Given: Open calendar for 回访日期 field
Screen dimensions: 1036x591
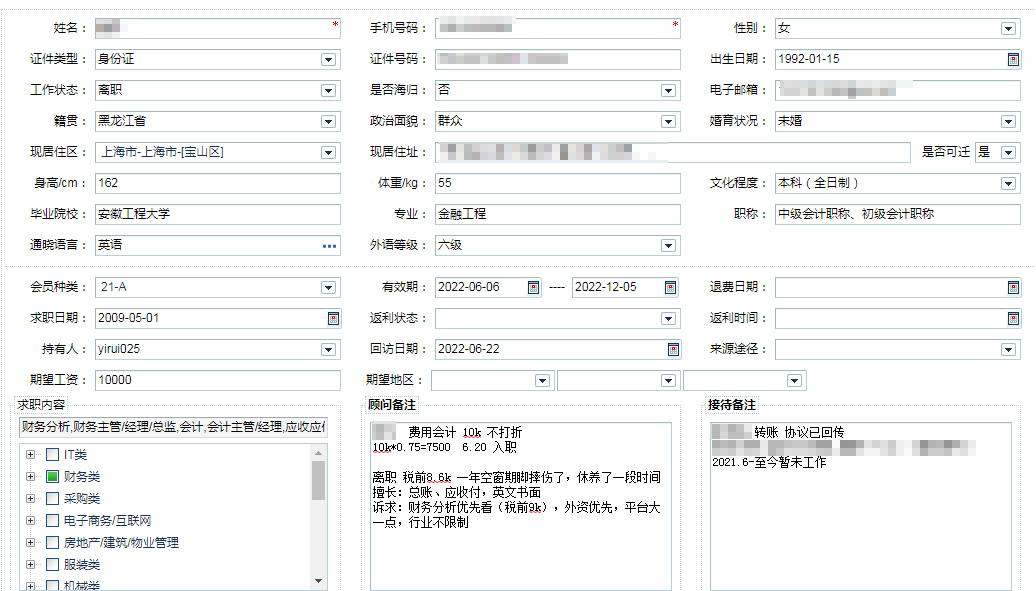Looking at the screenshot, I should point(673,350).
